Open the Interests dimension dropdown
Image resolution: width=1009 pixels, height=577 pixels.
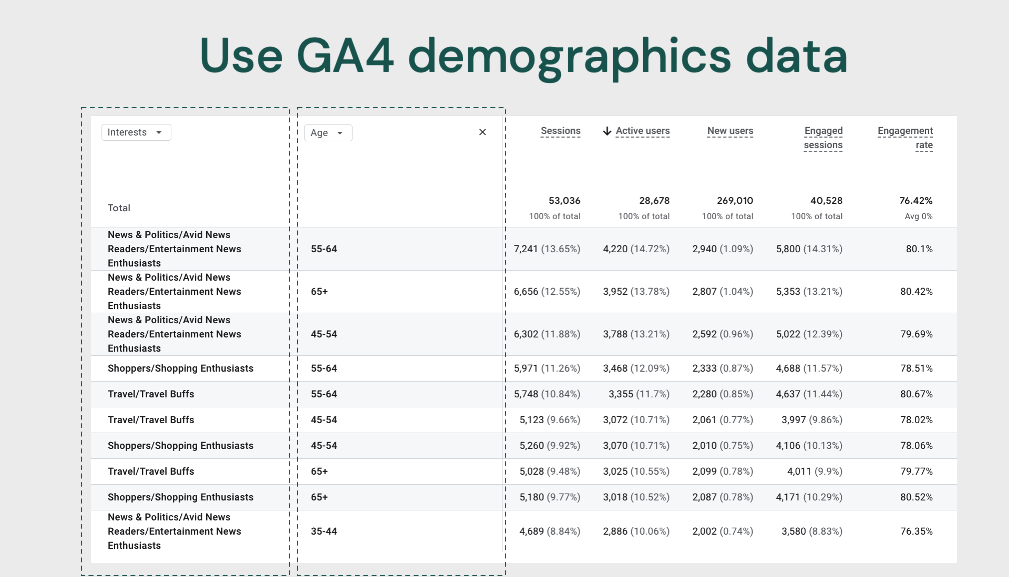136,133
